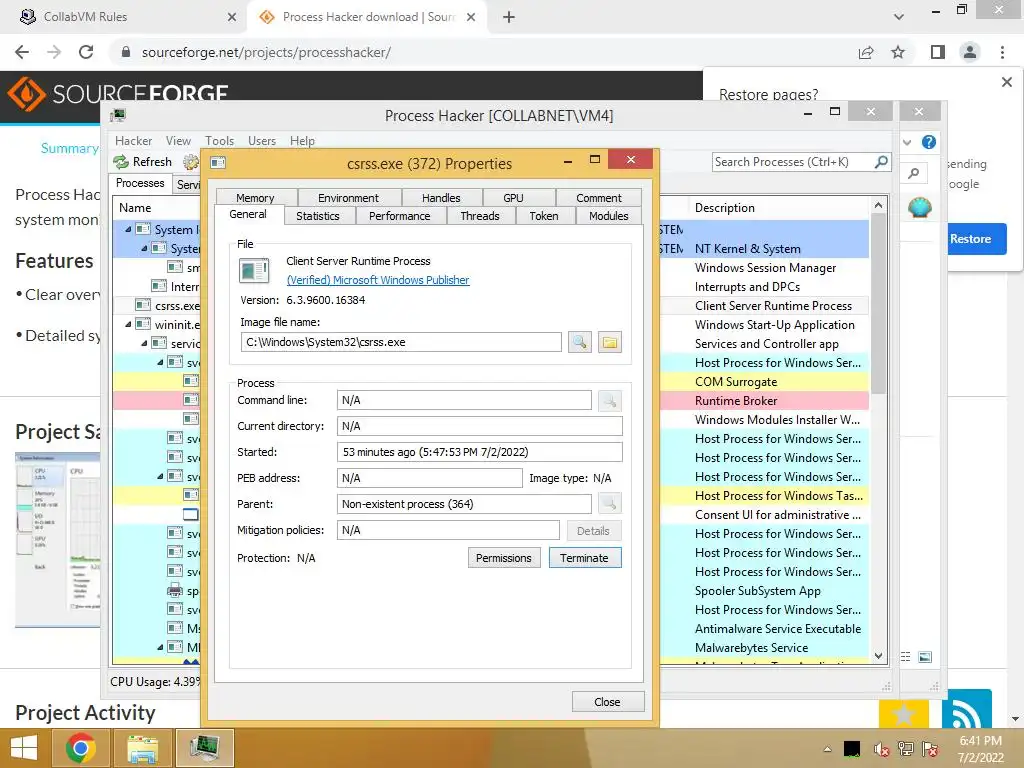The width and height of the screenshot is (1024, 768).
Task: Collapse the System Idle Process tree node
Action: pos(128,229)
